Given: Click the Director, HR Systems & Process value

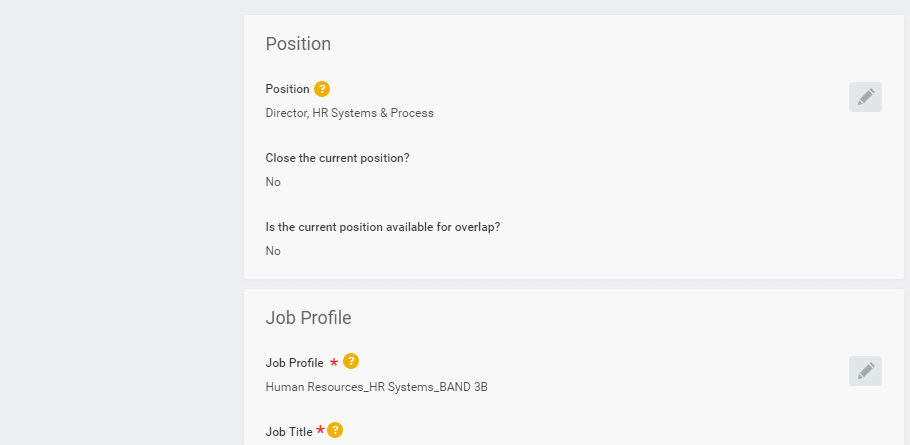Looking at the screenshot, I should [x=349, y=113].
